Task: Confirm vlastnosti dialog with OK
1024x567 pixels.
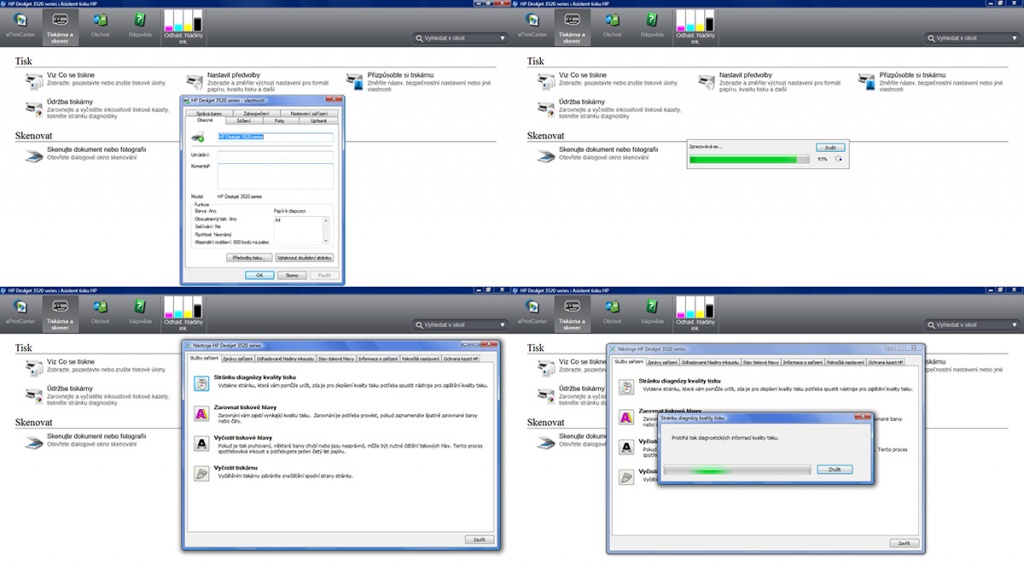Action: coord(259,276)
